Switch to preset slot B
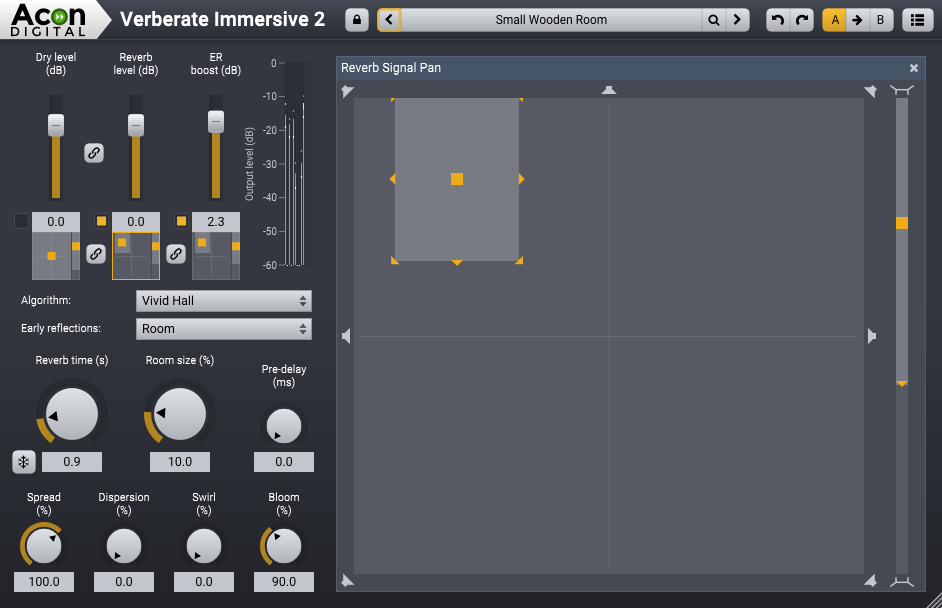 pos(879,19)
